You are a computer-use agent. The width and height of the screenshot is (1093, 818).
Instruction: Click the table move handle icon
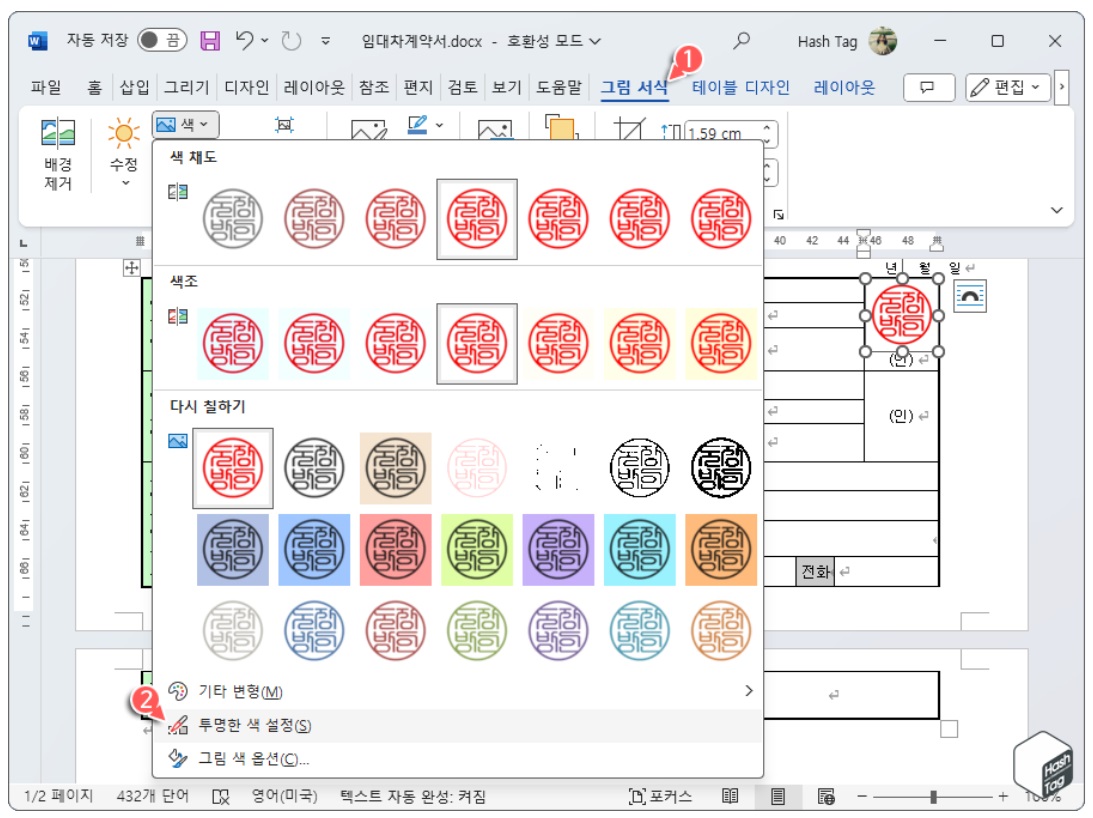[x=131, y=268]
